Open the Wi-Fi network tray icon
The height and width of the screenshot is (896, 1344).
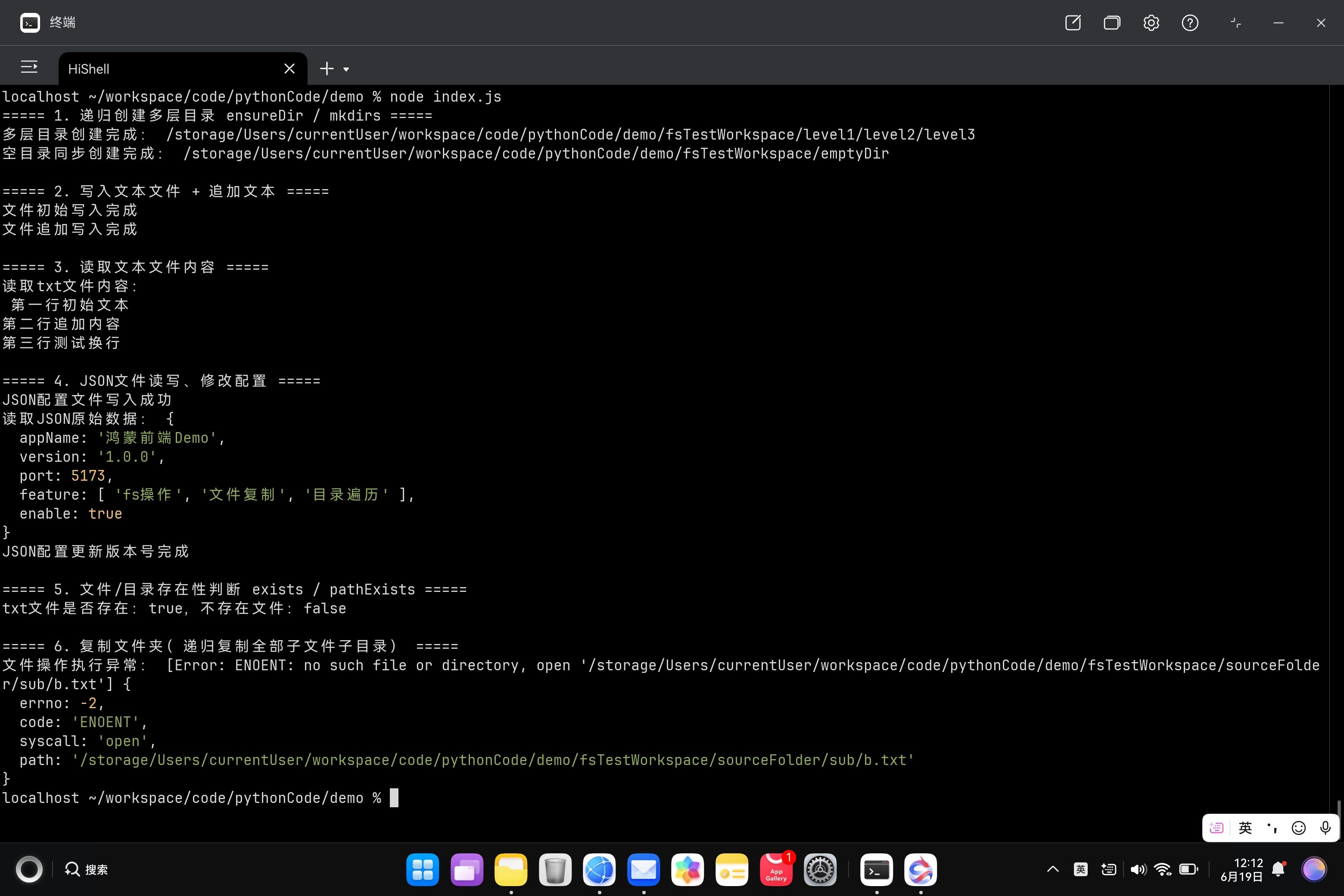click(x=1163, y=870)
